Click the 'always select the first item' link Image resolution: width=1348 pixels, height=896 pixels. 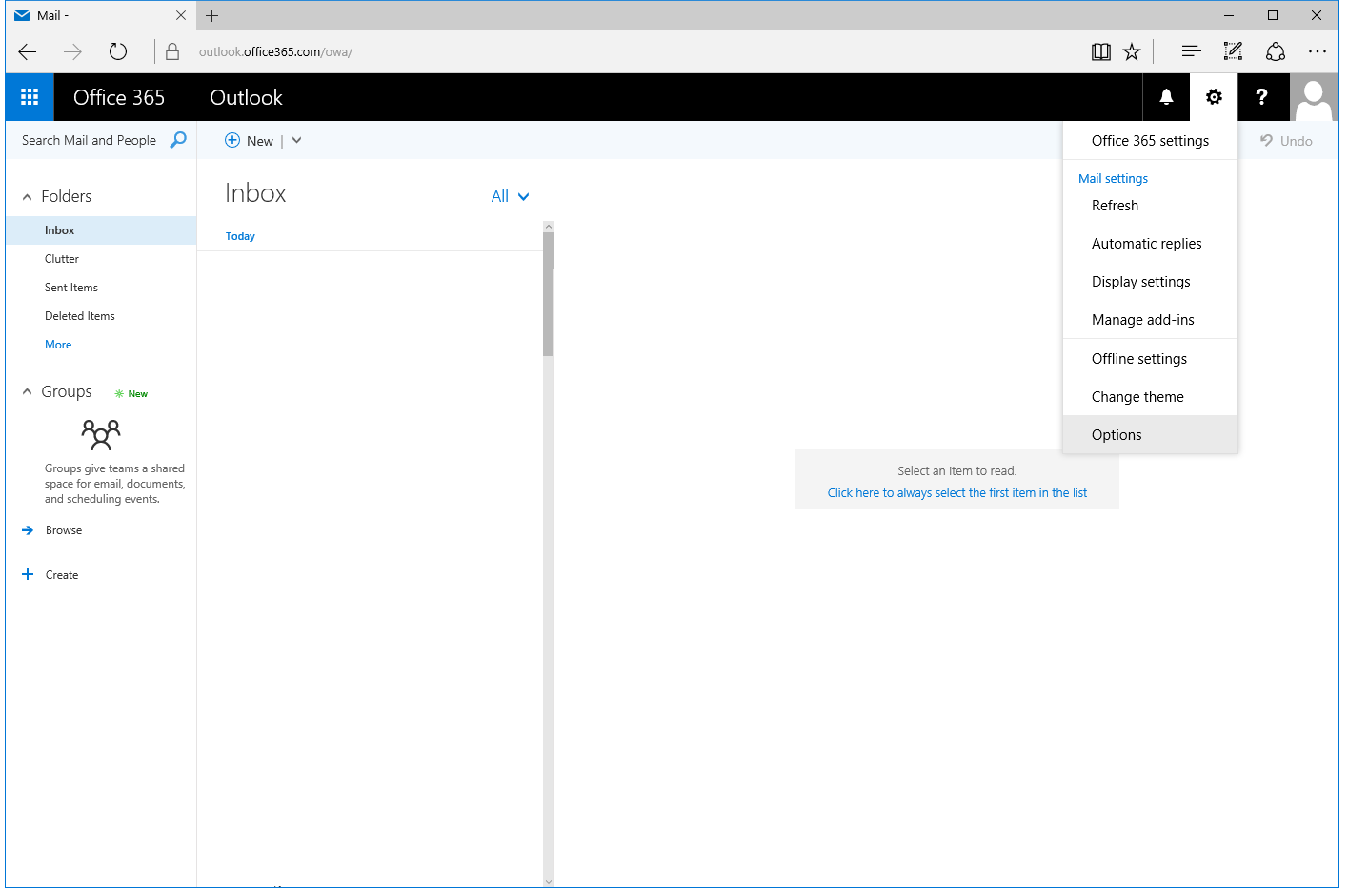[956, 492]
